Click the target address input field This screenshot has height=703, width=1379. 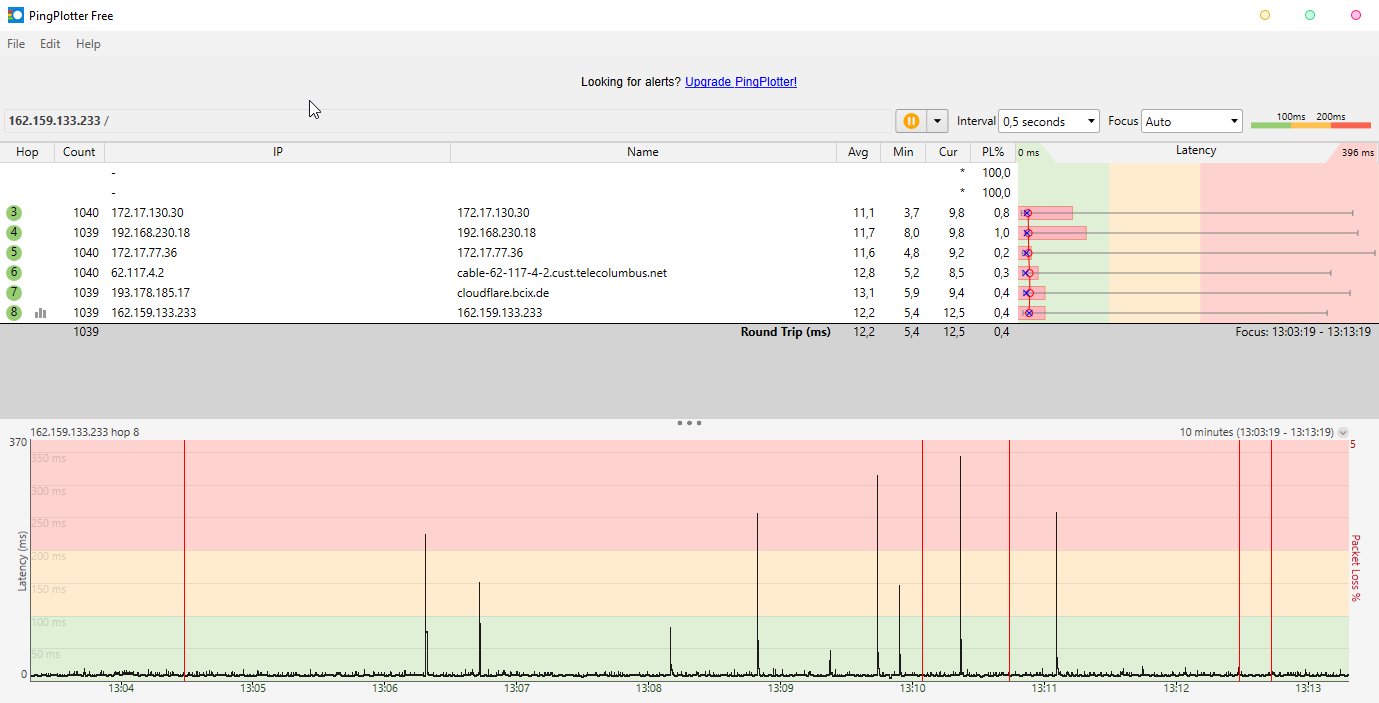pos(447,121)
